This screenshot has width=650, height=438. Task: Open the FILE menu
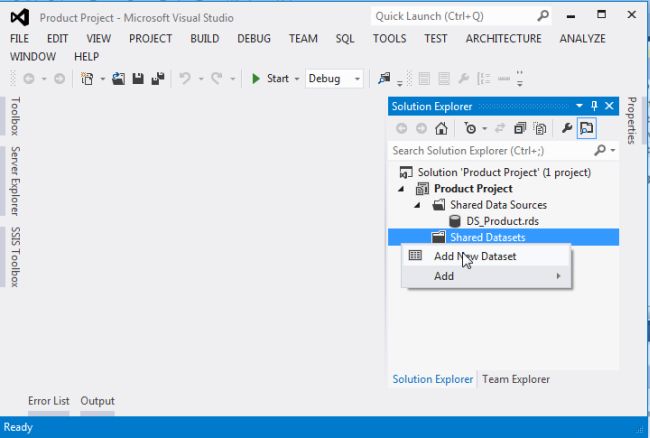point(19,39)
